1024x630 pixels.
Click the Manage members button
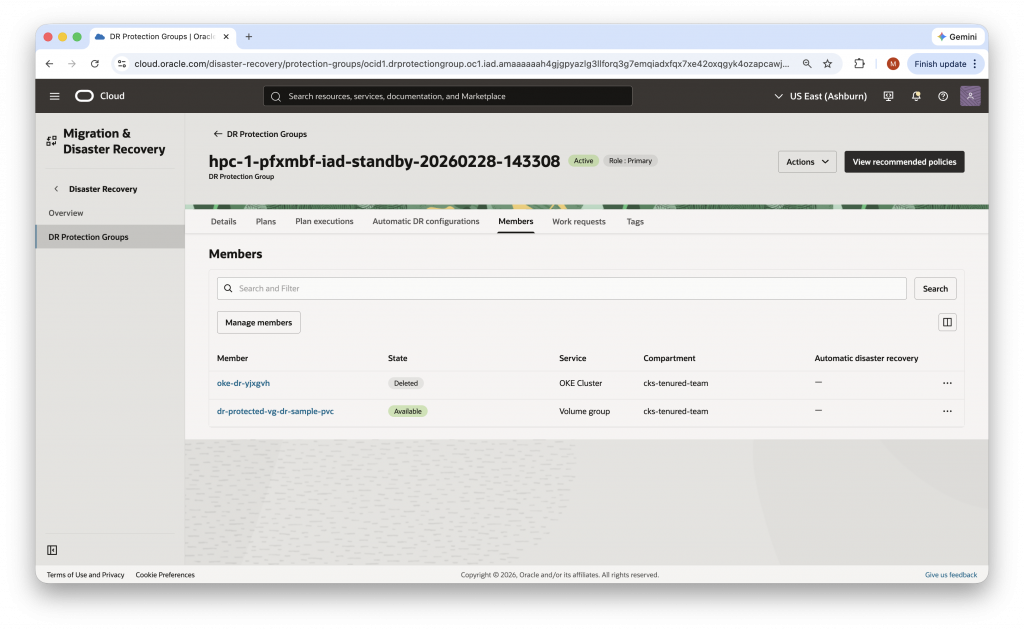coord(258,322)
